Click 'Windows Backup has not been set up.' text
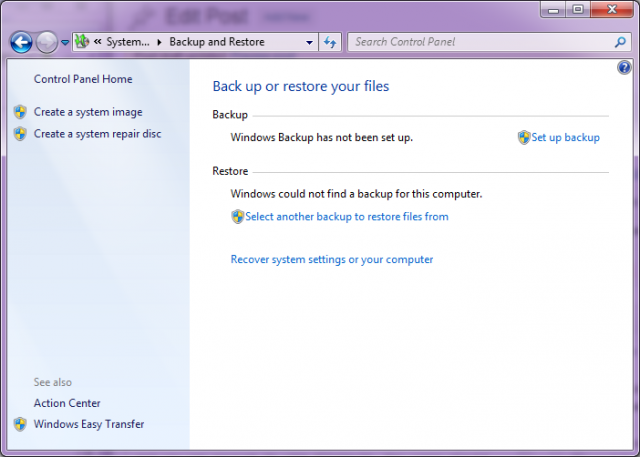 [x=322, y=138]
